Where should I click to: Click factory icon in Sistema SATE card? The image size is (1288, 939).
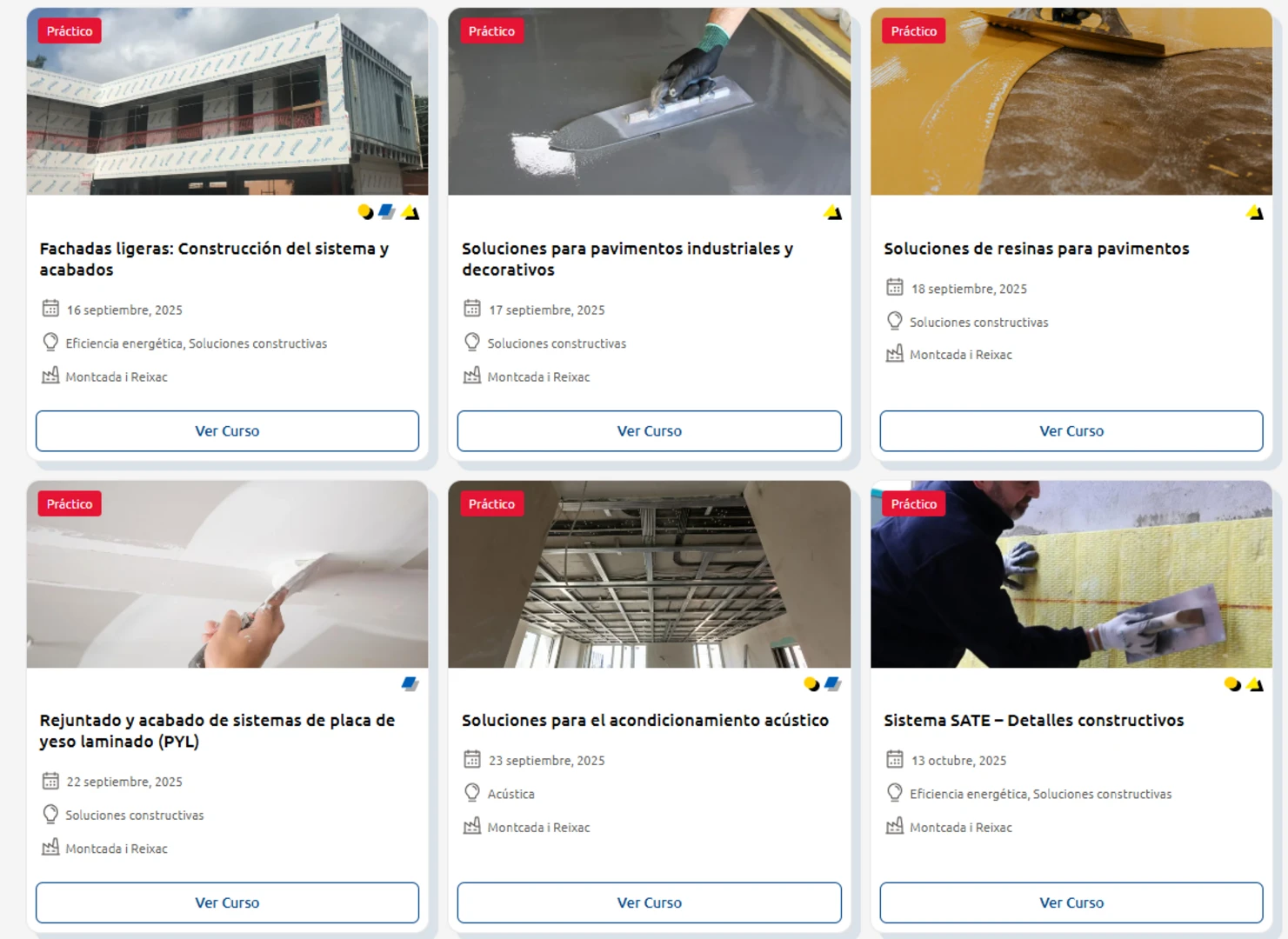tap(894, 826)
